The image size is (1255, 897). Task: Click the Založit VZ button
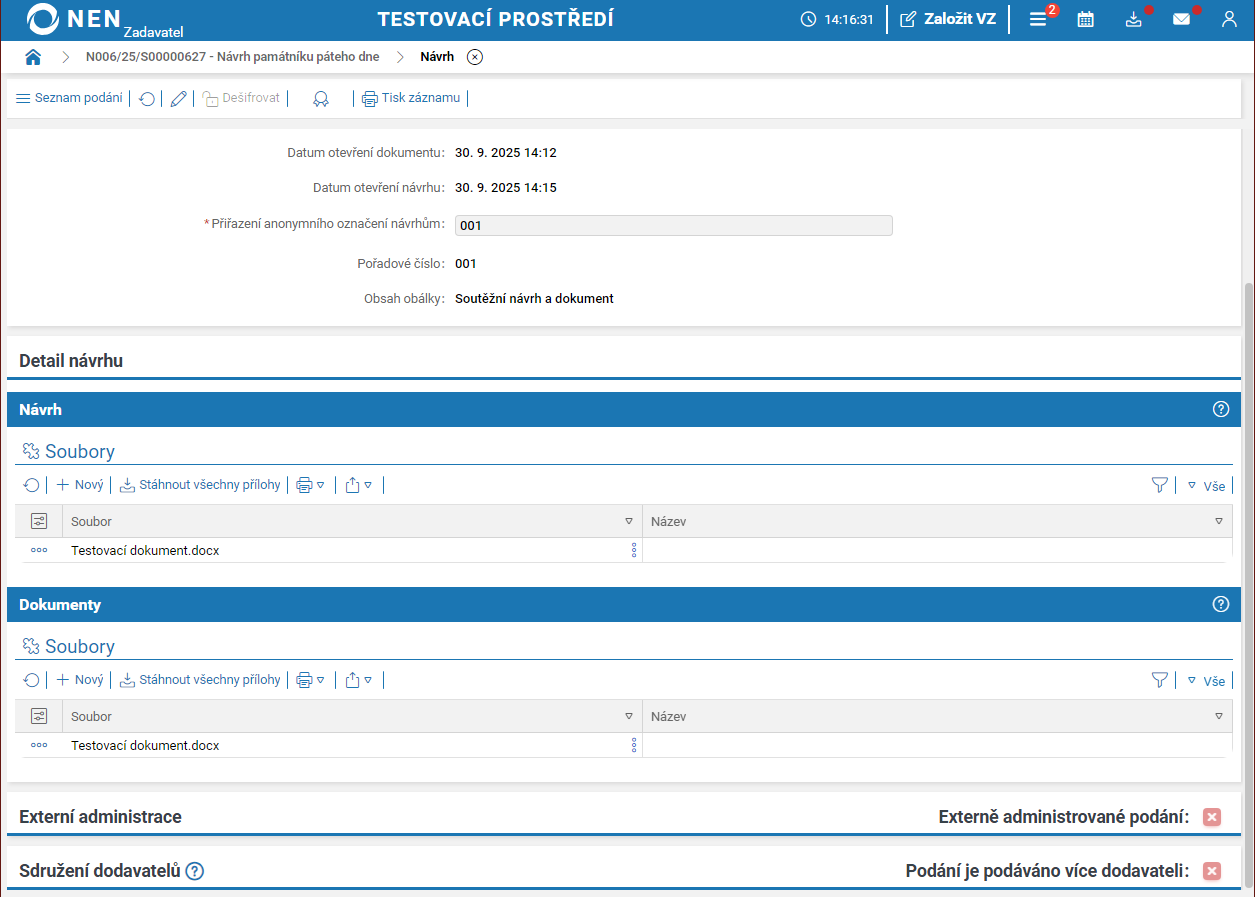pyautogui.click(x=948, y=19)
